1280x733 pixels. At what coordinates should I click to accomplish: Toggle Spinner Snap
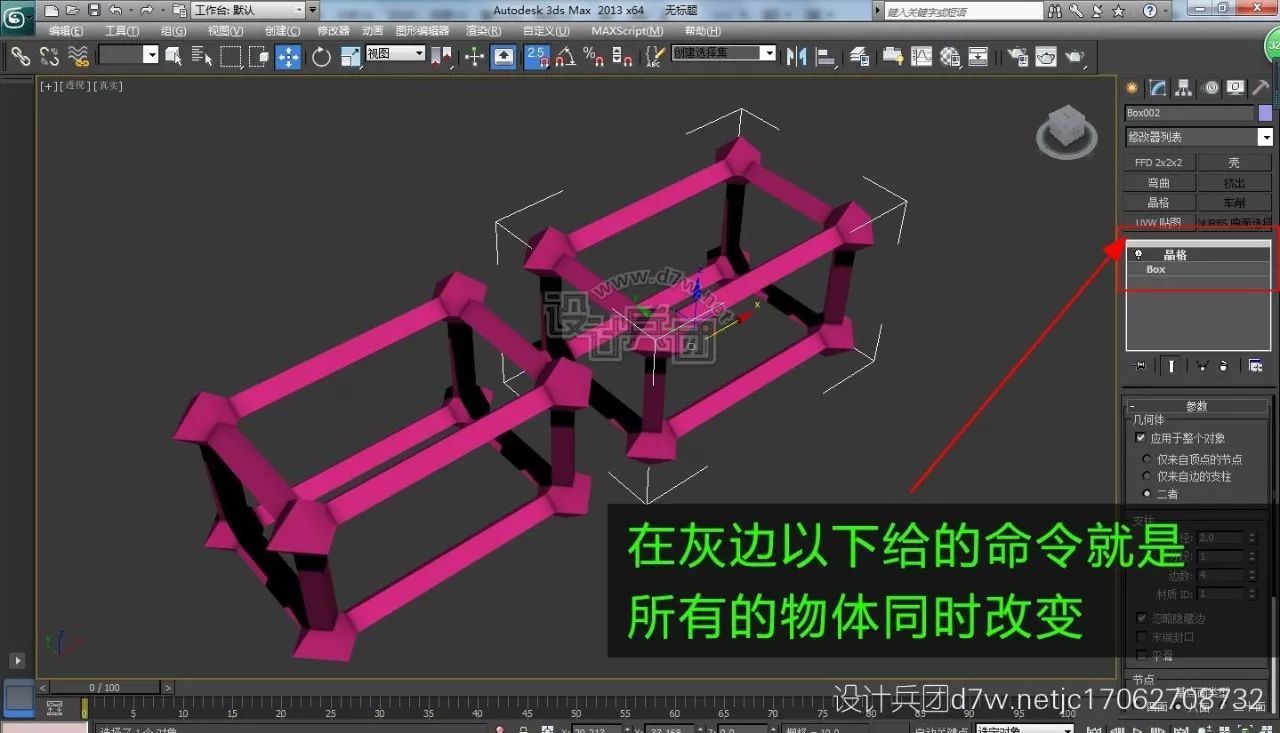(622, 56)
